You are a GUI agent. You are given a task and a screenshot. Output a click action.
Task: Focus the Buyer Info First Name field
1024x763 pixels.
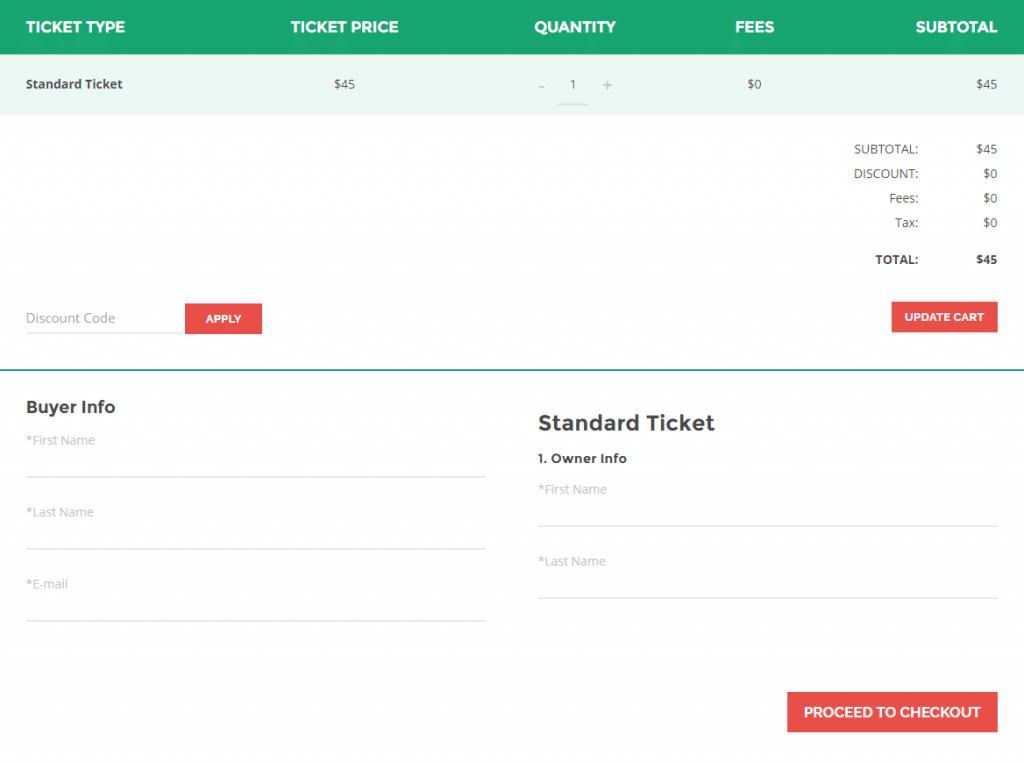tap(255, 462)
